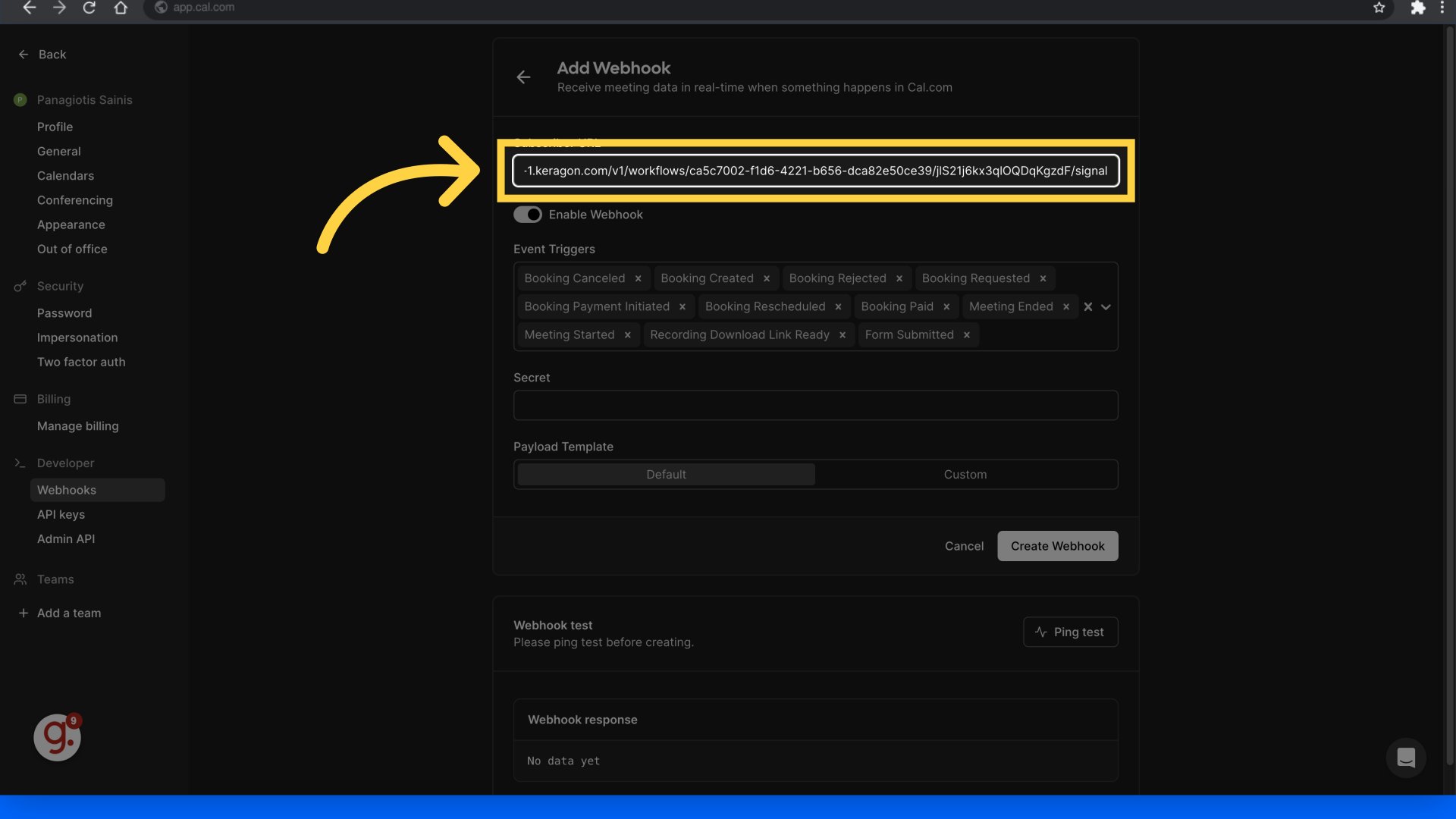Click the 'No data yet' response text

click(x=563, y=761)
